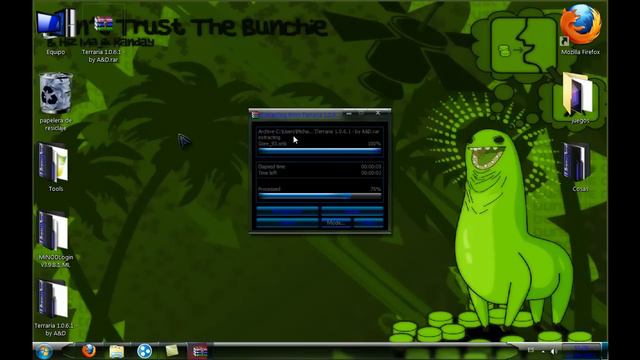Show hidden tray icons with the arrow
Image resolution: width=640 pixels, height=360 pixels.
(x=543, y=351)
